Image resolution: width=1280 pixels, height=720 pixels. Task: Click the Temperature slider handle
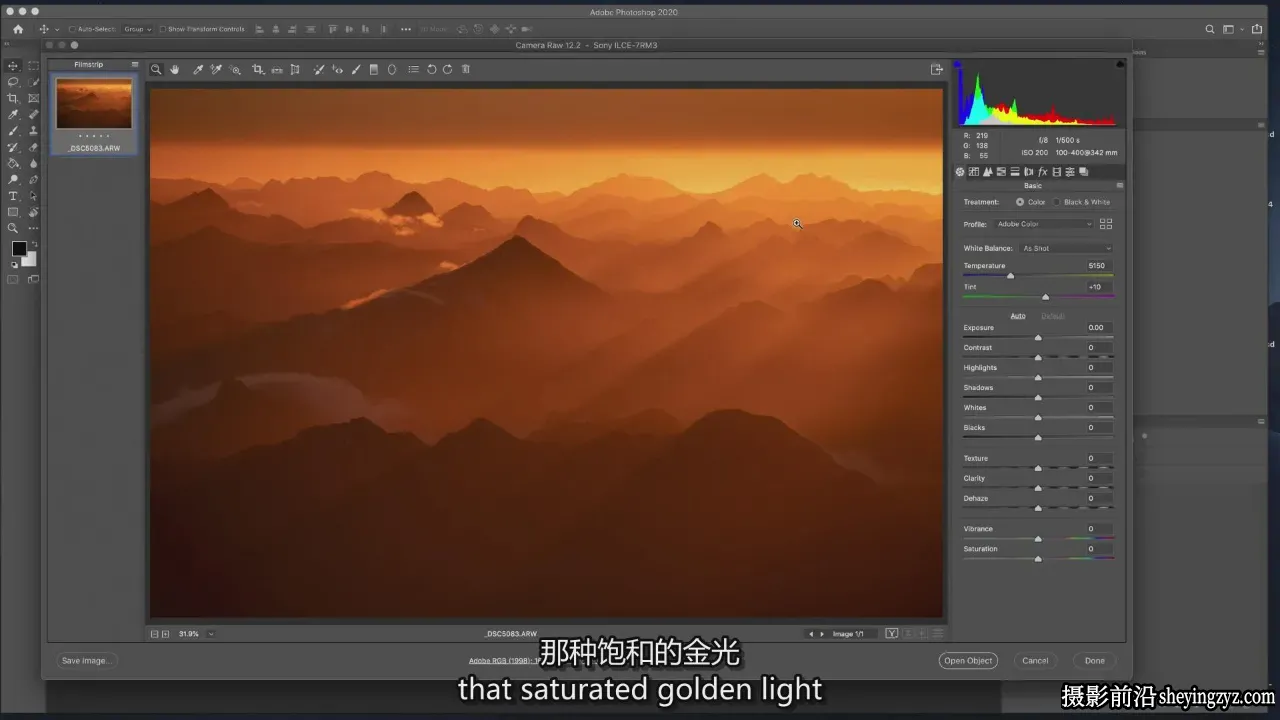pyautogui.click(x=1010, y=276)
